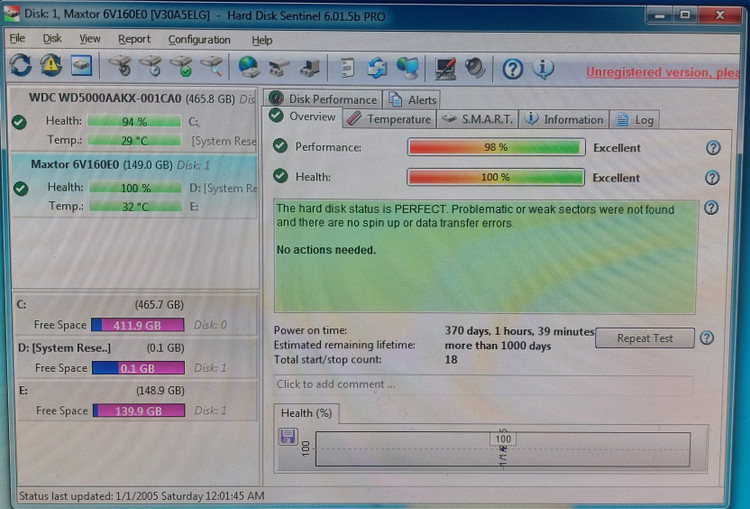The height and width of the screenshot is (509, 750).
Task: Click the C: free space 411.9 GB bar
Action: click(x=138, y=325)
